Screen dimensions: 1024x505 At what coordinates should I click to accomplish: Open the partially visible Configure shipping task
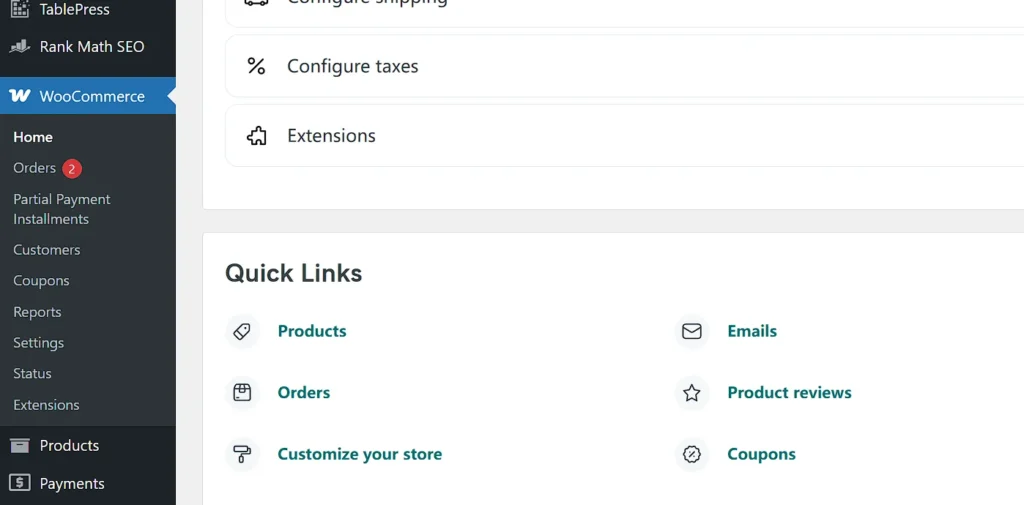tap(624, 12)
